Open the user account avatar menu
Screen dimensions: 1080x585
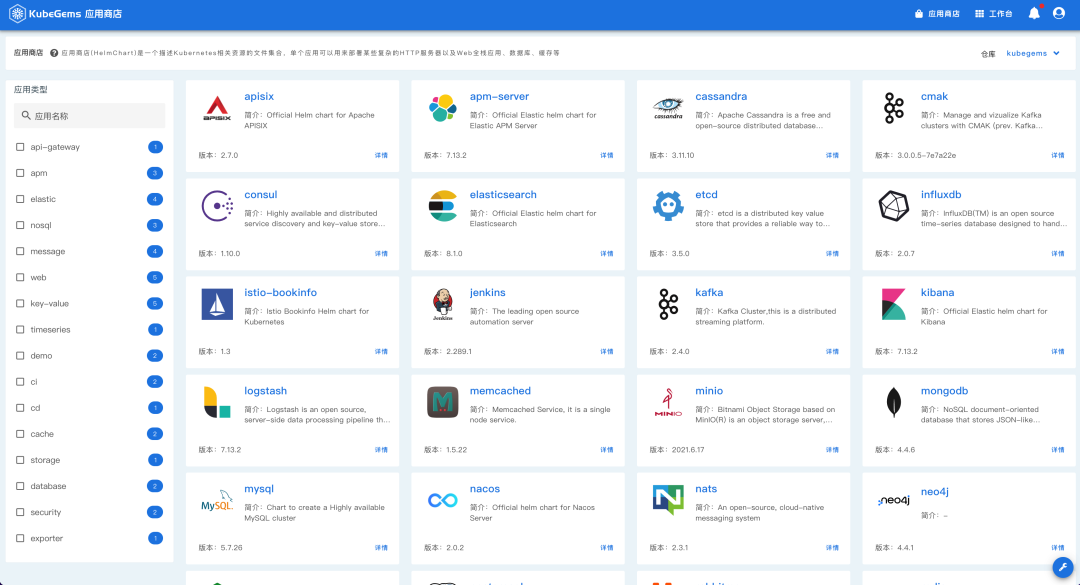pyautogui.click(x=1059, y=13)
